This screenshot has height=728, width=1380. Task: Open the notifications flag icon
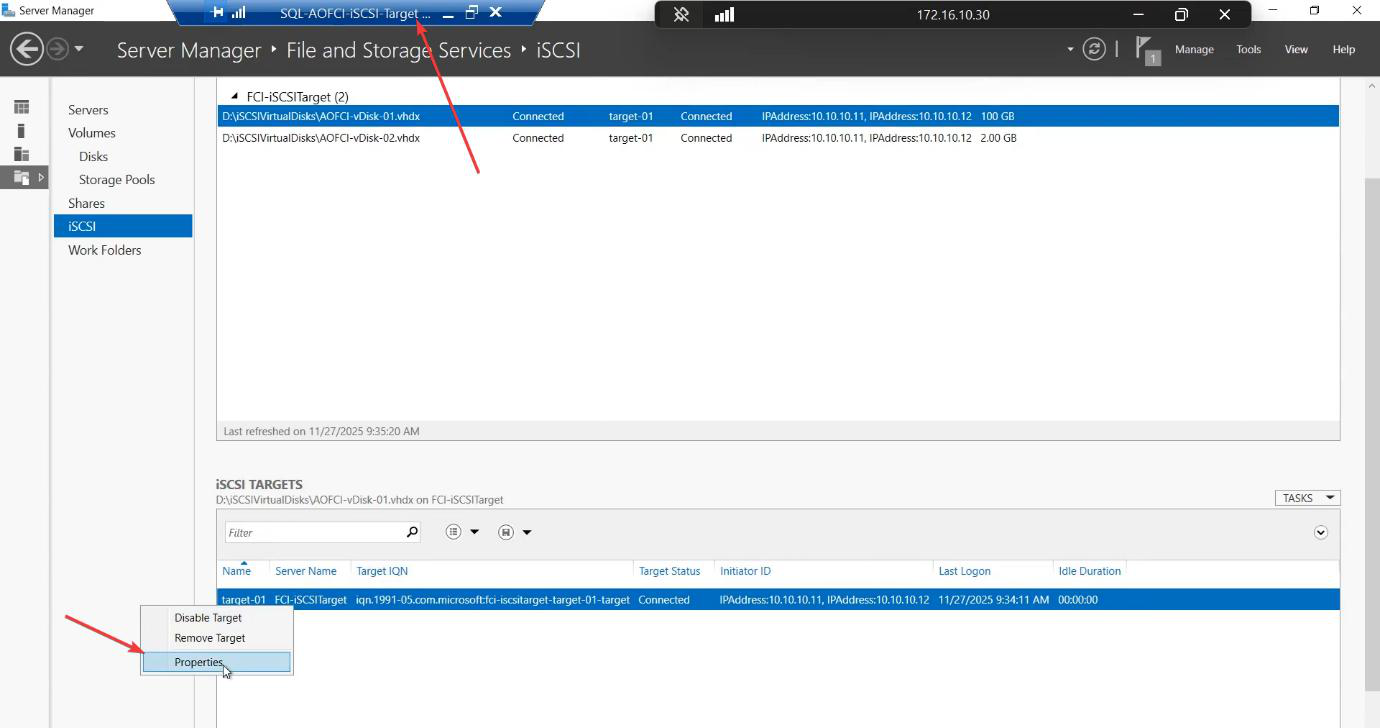1146,49
